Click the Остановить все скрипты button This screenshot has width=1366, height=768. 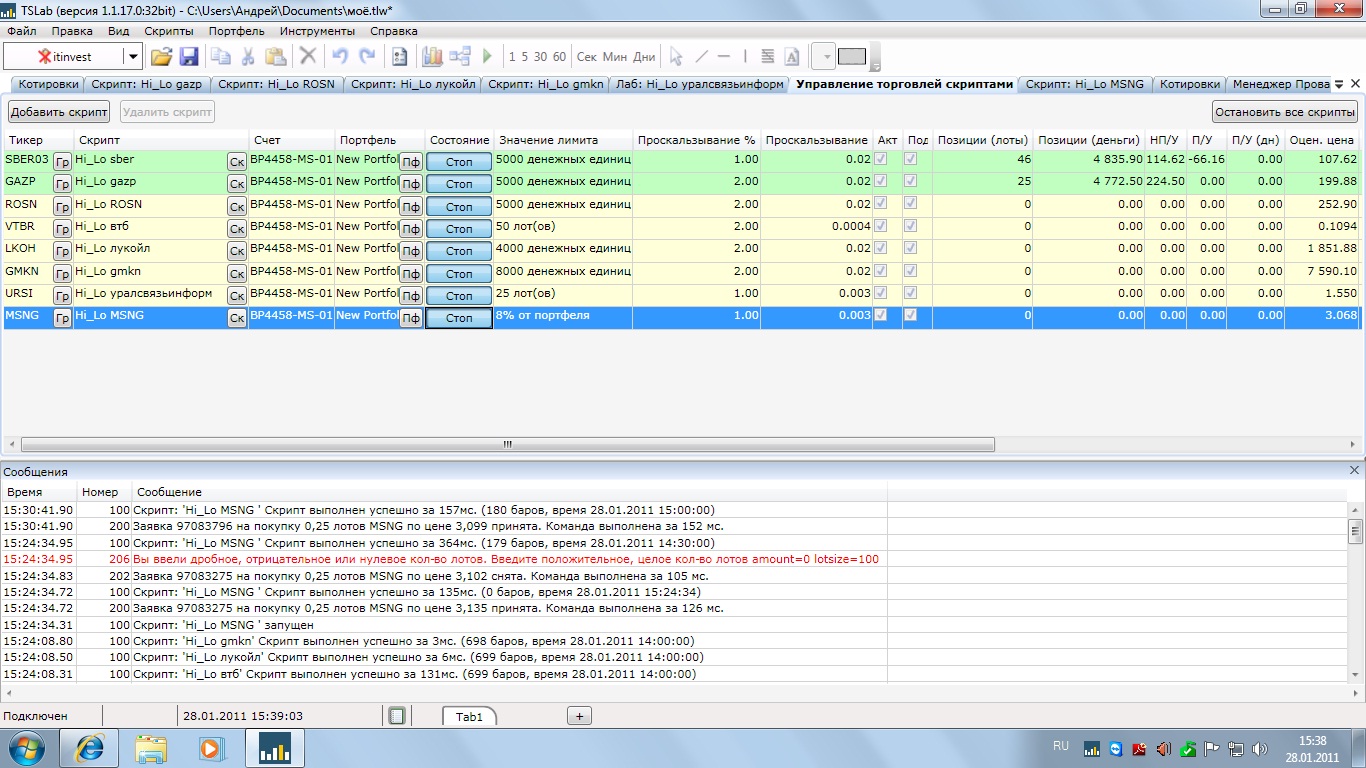tap(1285, 112)
